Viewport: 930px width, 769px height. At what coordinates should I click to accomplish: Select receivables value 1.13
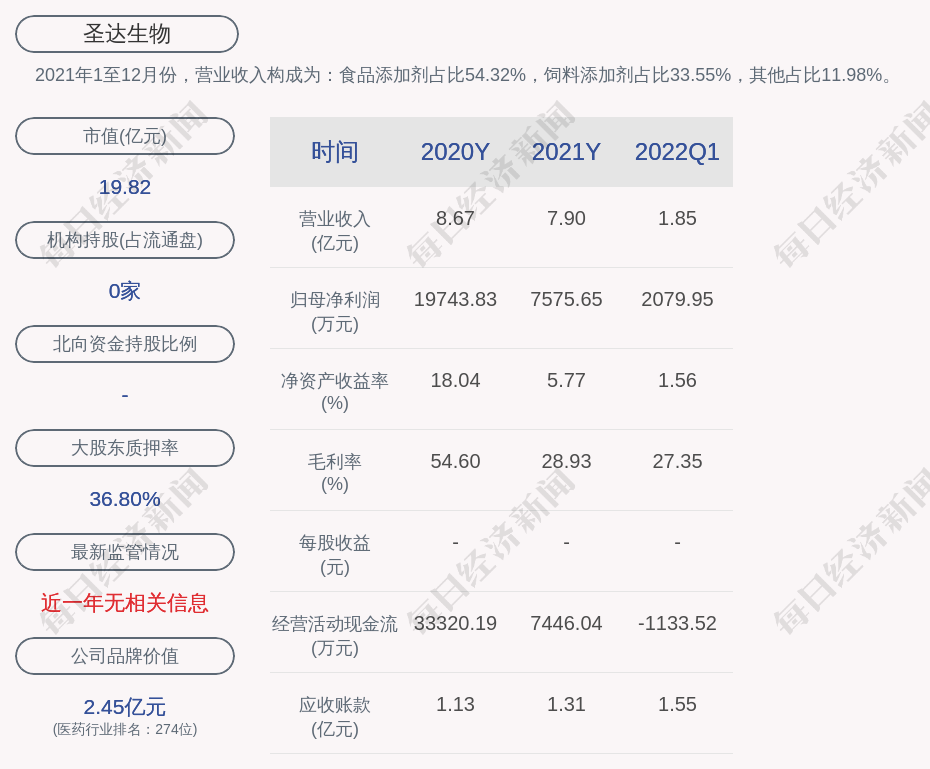click(x=455, y=704)
